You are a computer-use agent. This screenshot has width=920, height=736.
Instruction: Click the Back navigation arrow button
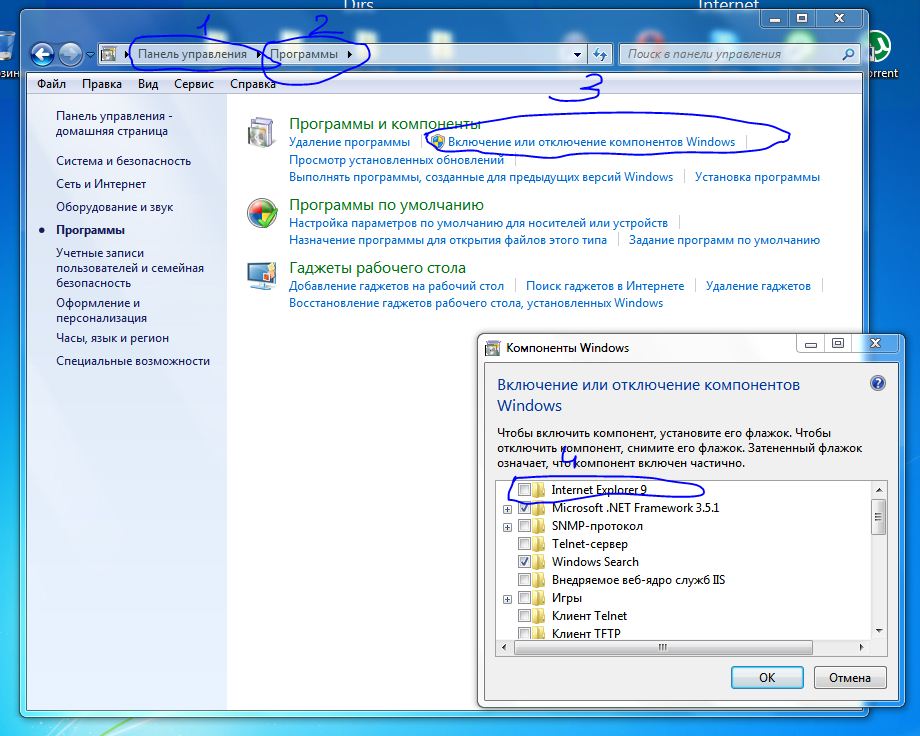point(42,54)
